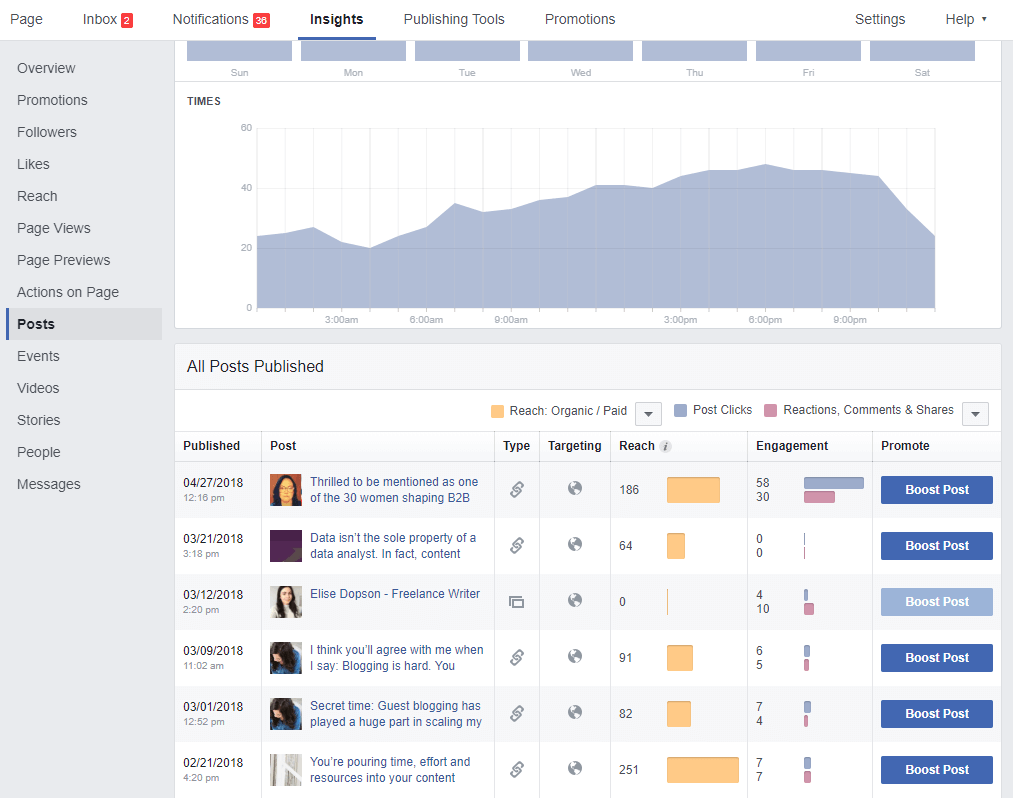
Task: Boost the 03/09/2018 post
Action: tap(936, 657)
